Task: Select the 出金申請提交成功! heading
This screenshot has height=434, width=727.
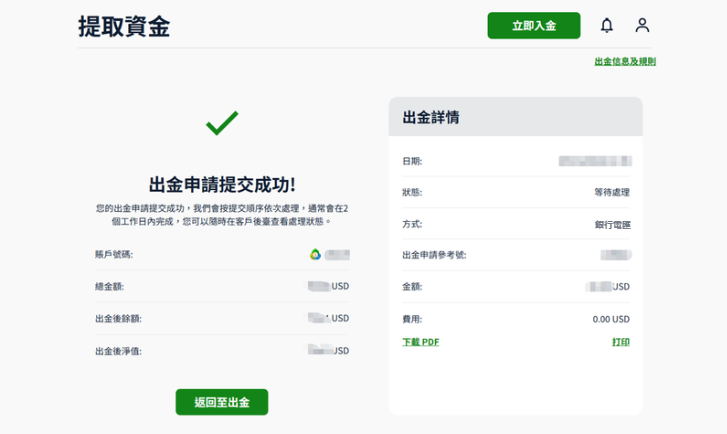Action: point(222,185)
